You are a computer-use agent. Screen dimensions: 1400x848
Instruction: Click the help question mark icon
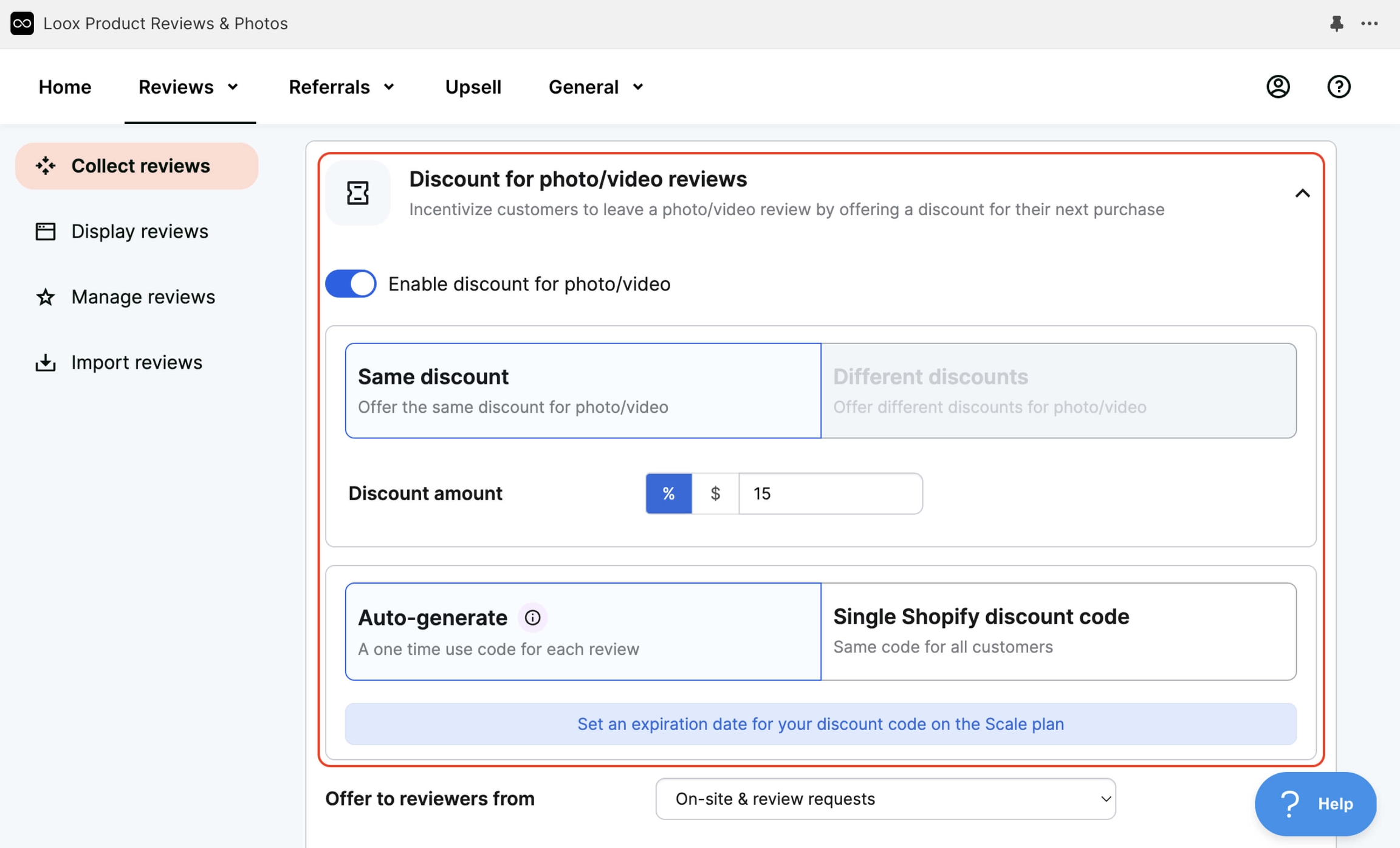pyautogui.click(x=1339, y=86)
